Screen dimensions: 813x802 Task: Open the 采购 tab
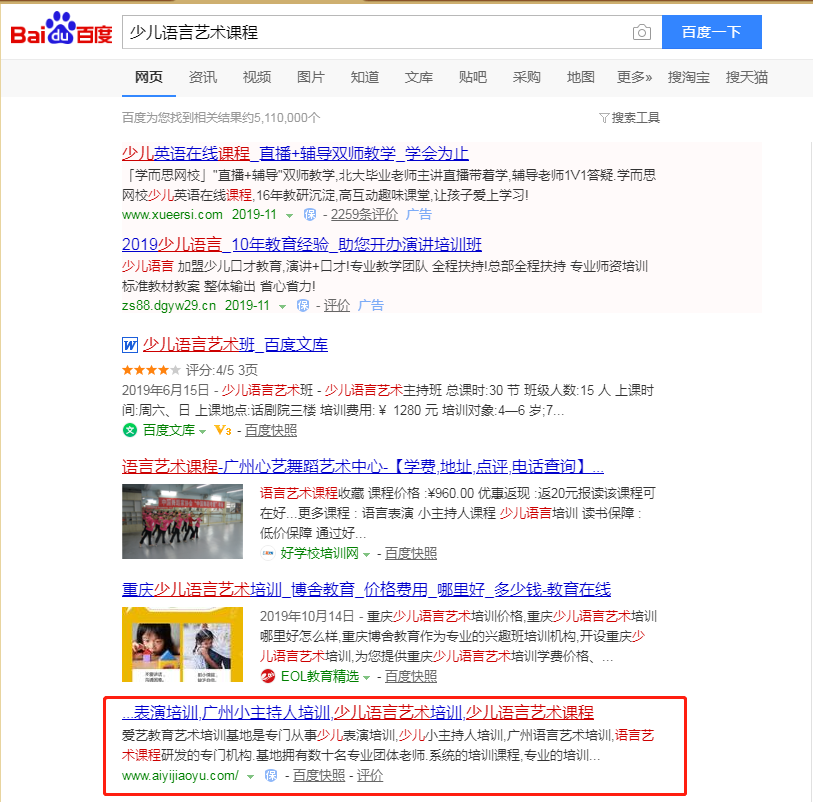point(526,77)
